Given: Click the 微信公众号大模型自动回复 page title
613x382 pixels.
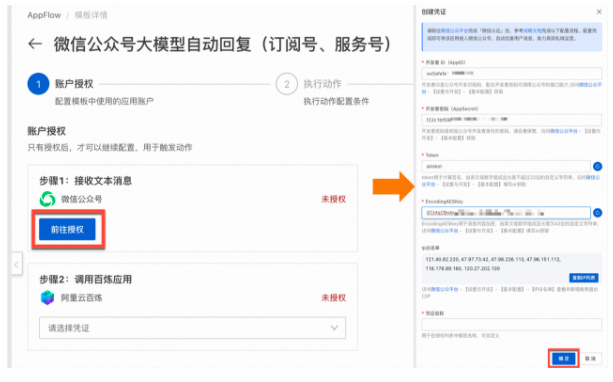Looking at the screenshot, I should coord(223,44).
